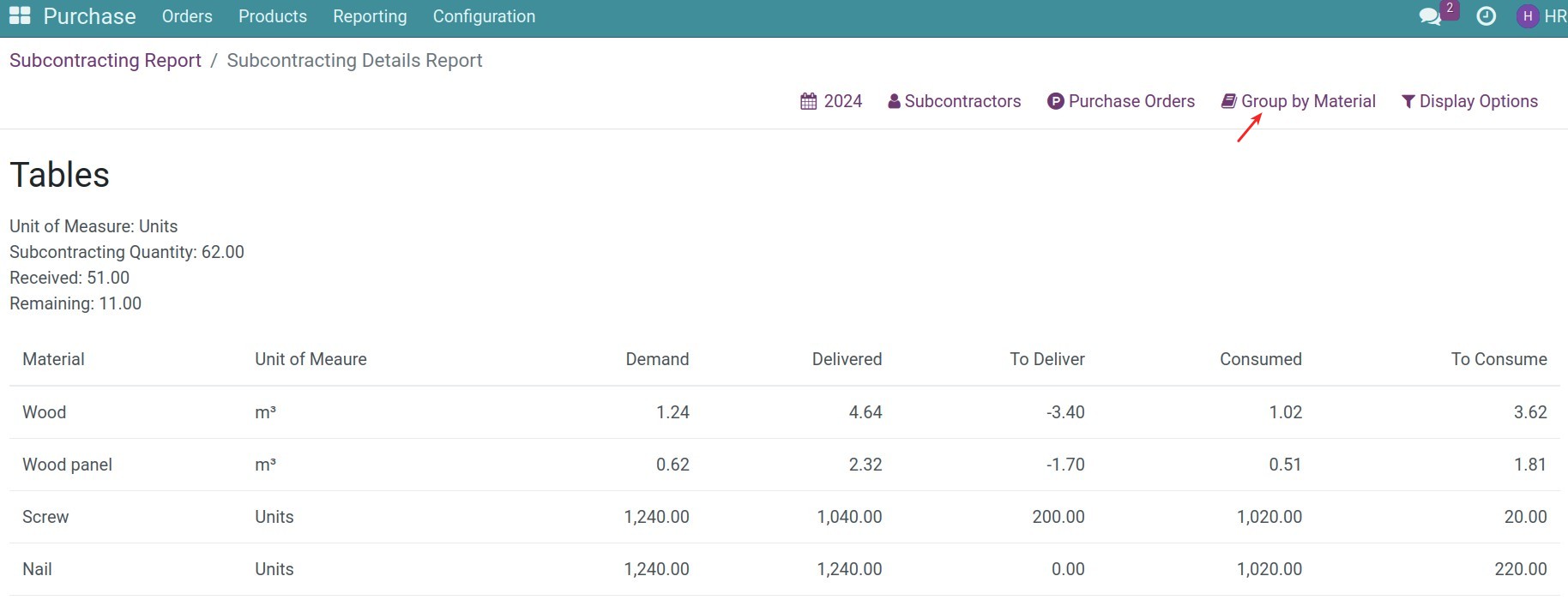This screenshot has width=1568, height=612.
Task: Click the Group by Material book icon
Action: 1228,101
